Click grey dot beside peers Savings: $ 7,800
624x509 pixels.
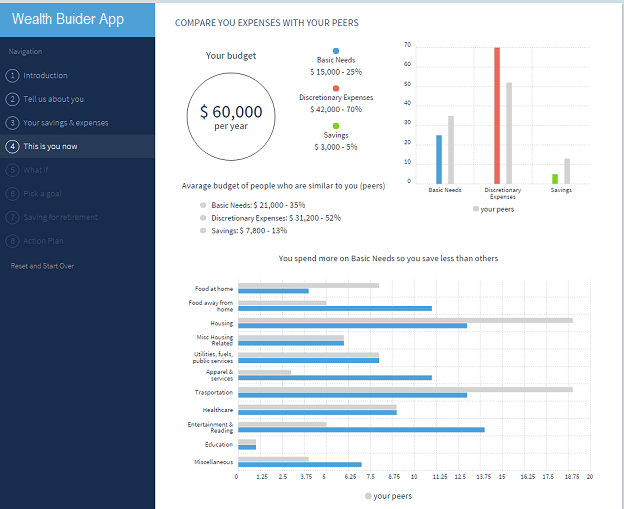[x=203, y=230]
